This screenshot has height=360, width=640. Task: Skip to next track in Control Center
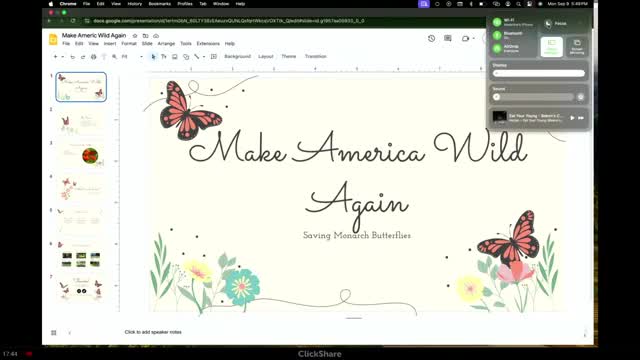pos(581,118)
